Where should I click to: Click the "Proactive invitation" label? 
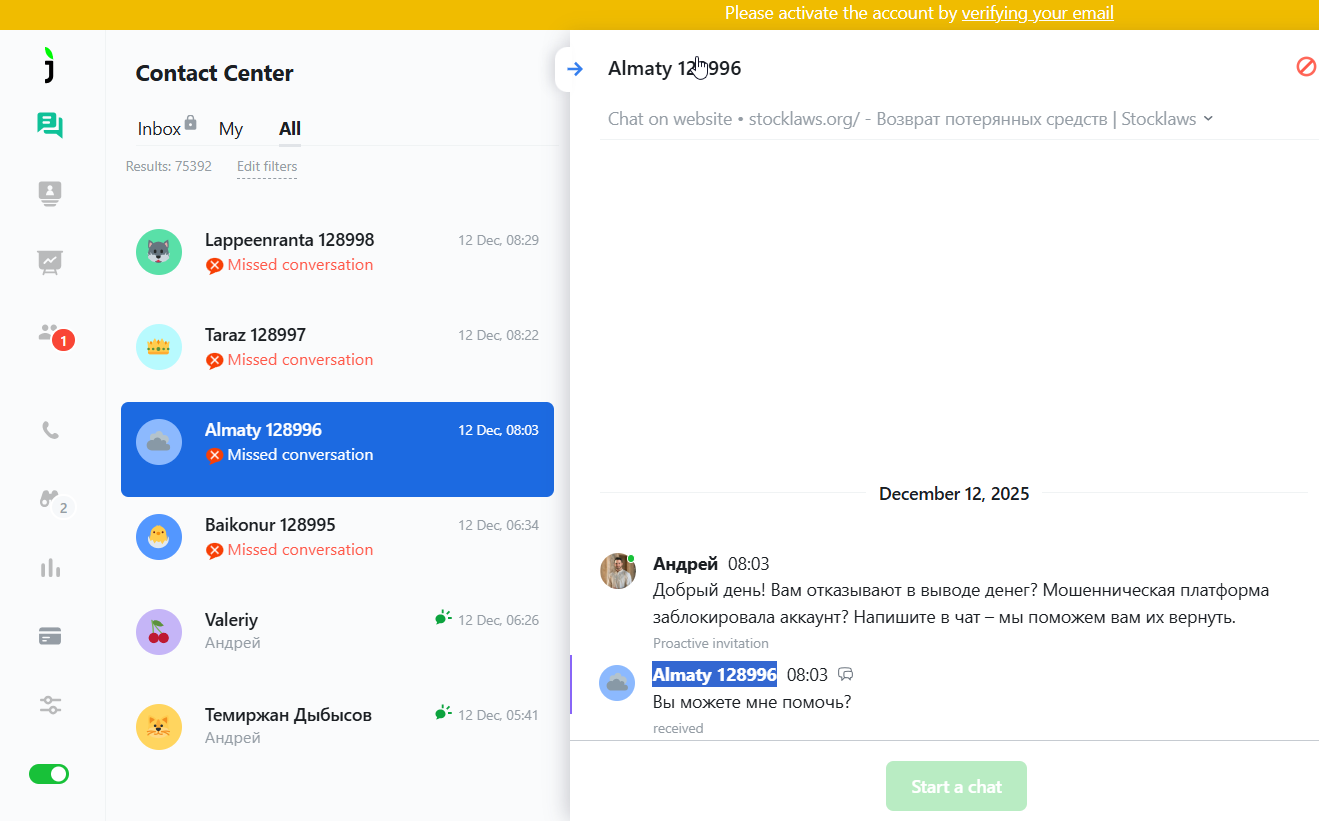coord(711,643)
